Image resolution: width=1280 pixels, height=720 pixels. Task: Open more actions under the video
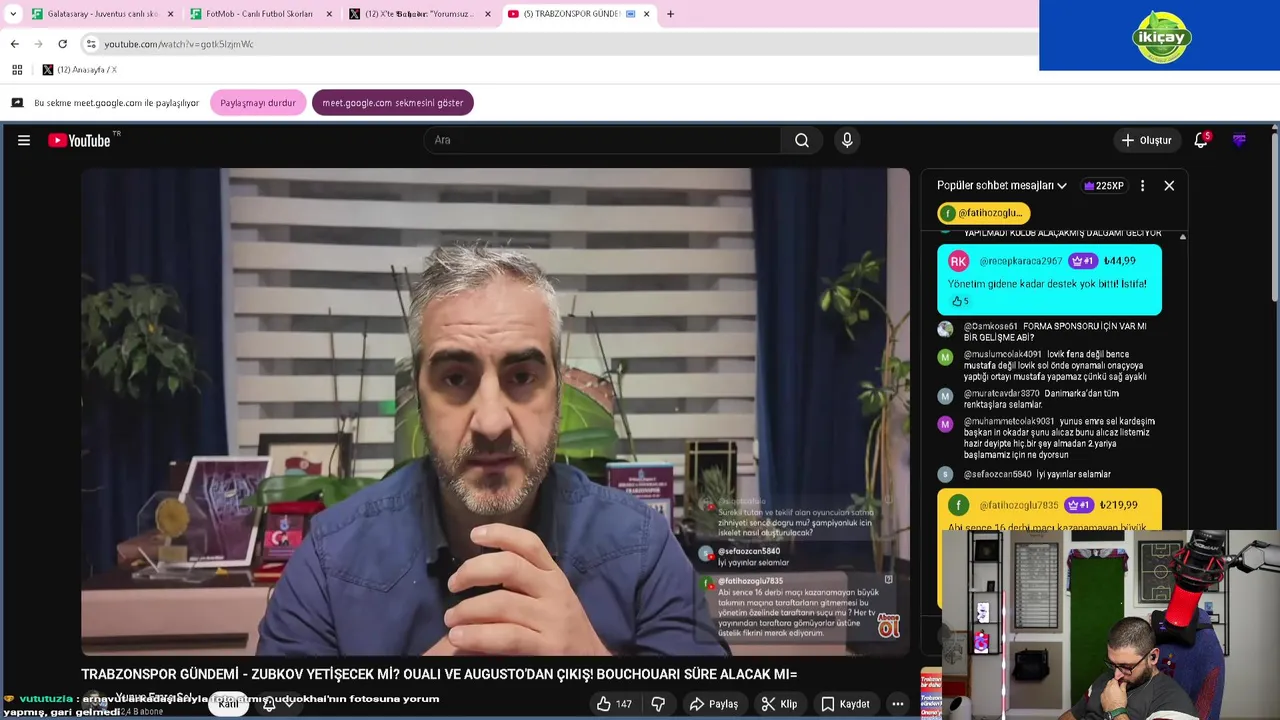898,704
